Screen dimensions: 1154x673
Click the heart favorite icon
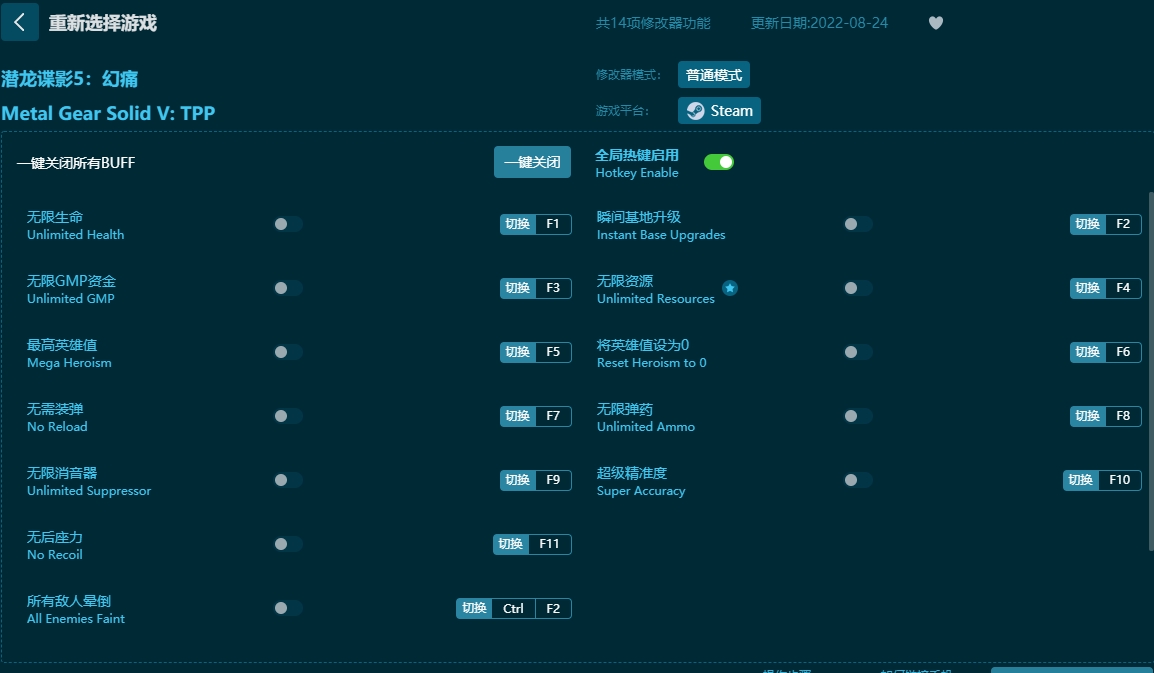tap(935, 23)
